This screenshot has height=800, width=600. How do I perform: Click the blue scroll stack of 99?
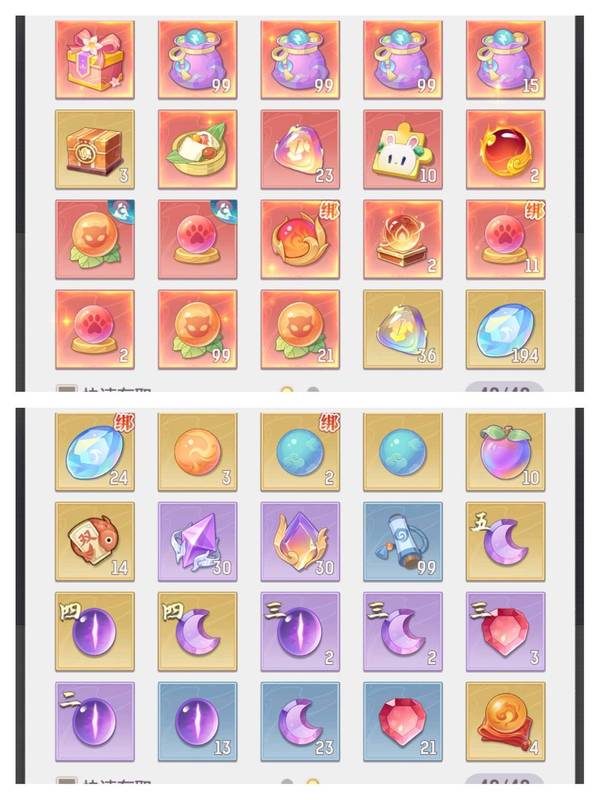pyautogui.click(x=403, y=542)
